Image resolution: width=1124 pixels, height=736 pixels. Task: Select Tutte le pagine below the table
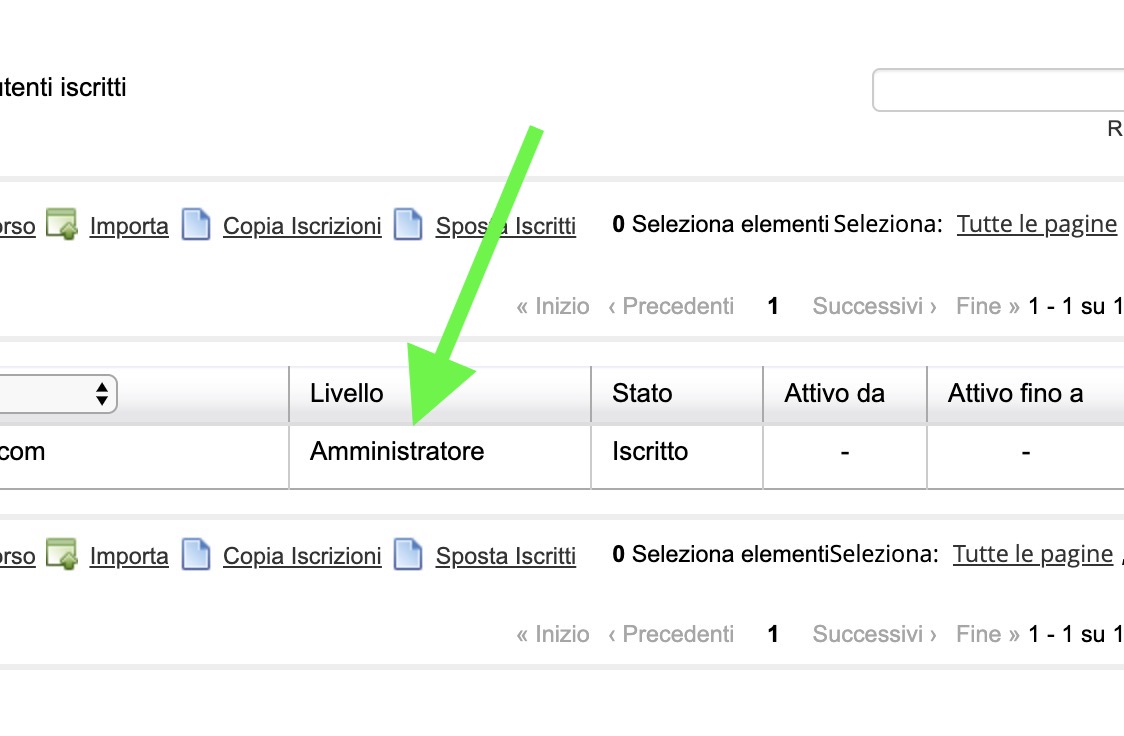tap(1032, 554)
